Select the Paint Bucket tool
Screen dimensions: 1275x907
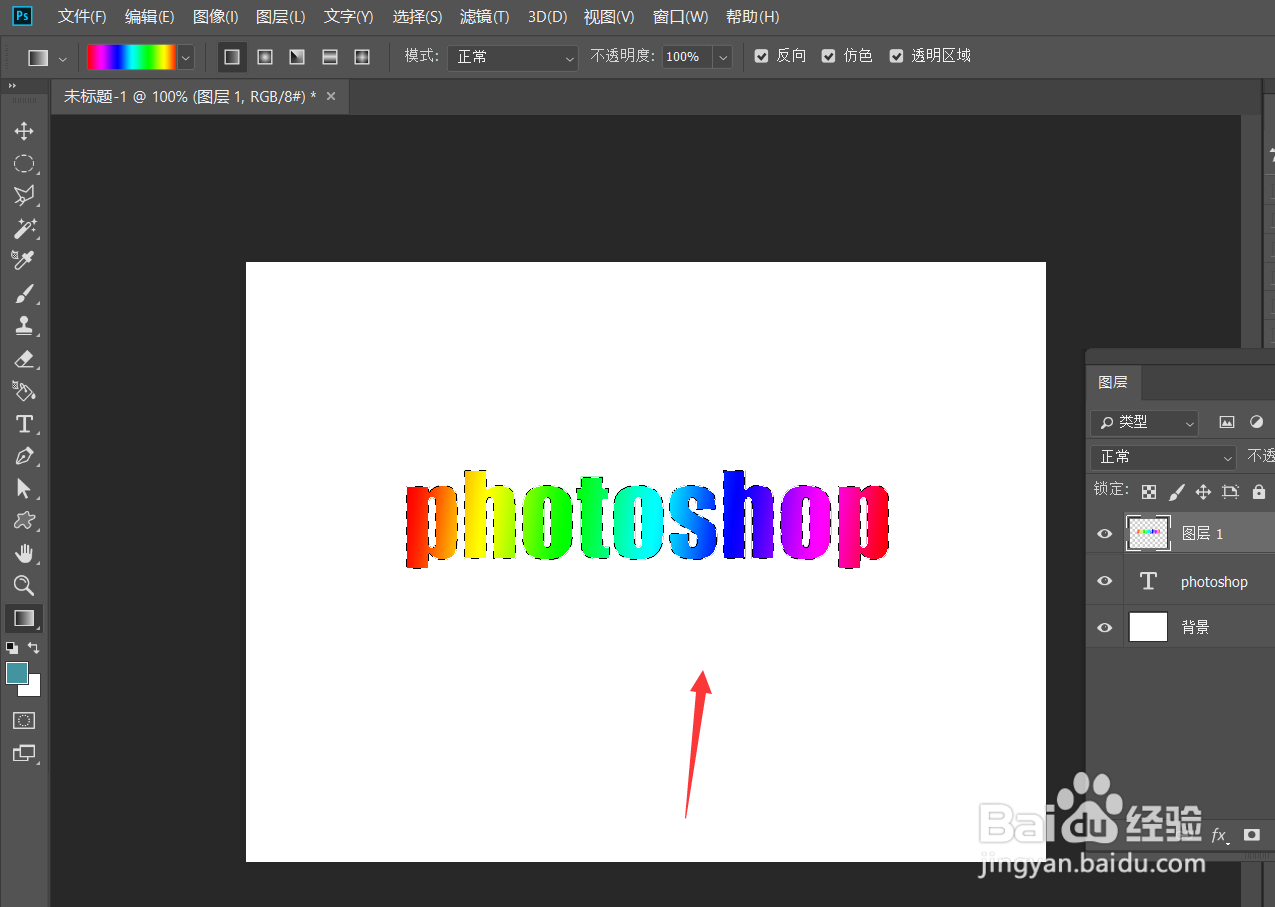[24, 390]
